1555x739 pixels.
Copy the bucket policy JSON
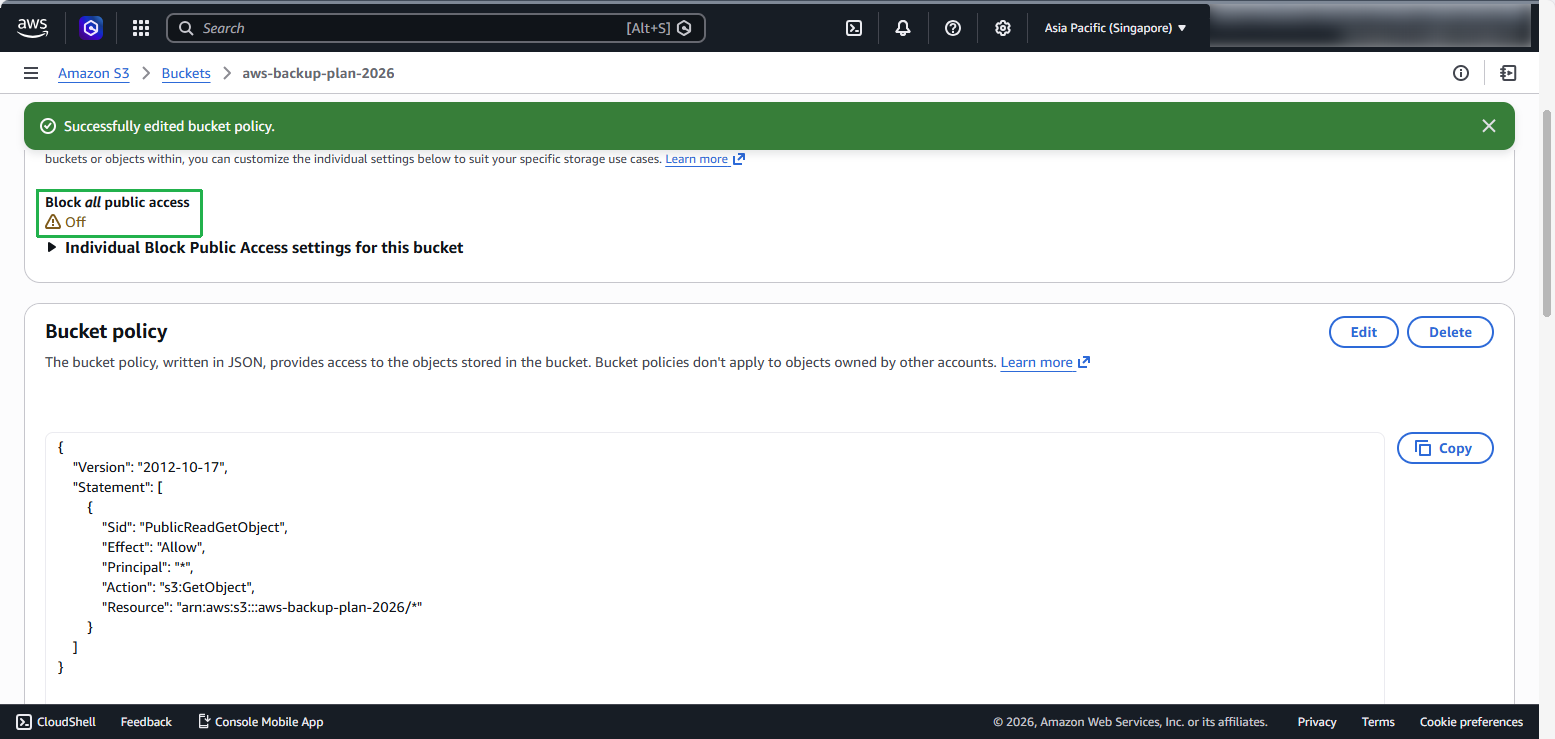click(1445, 448)
